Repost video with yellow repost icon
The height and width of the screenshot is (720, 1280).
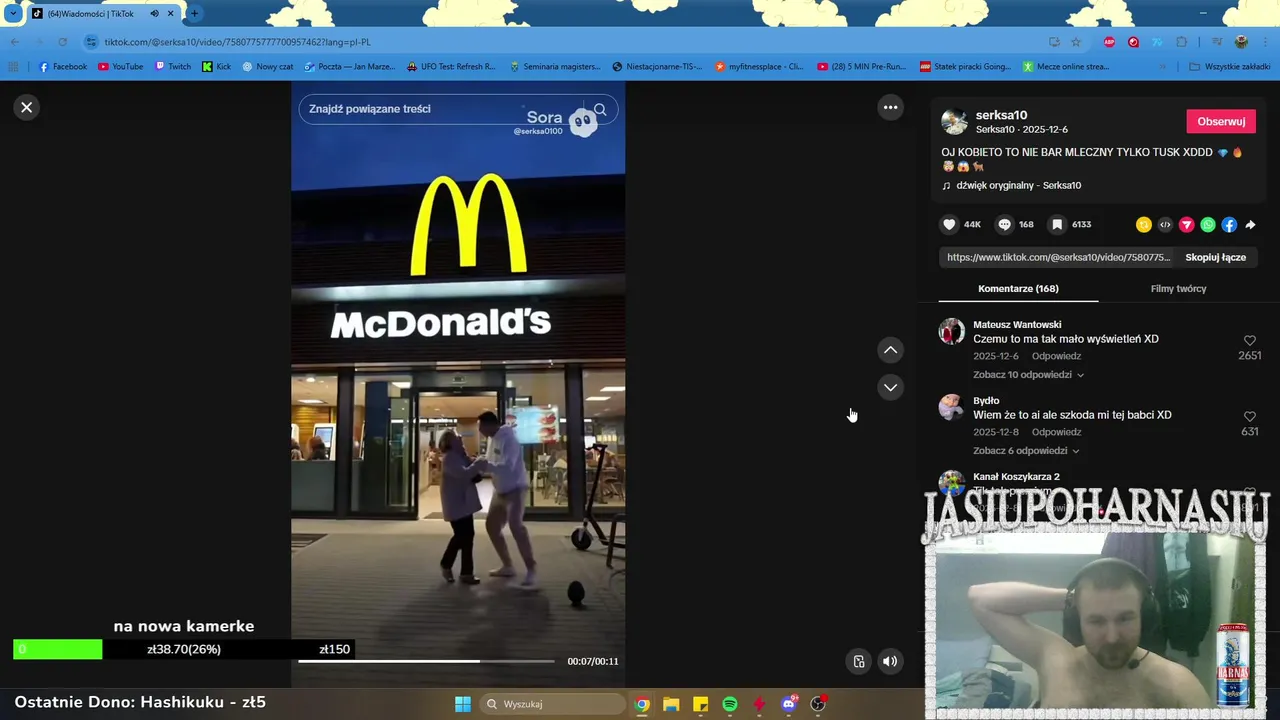click(1144, 225)
